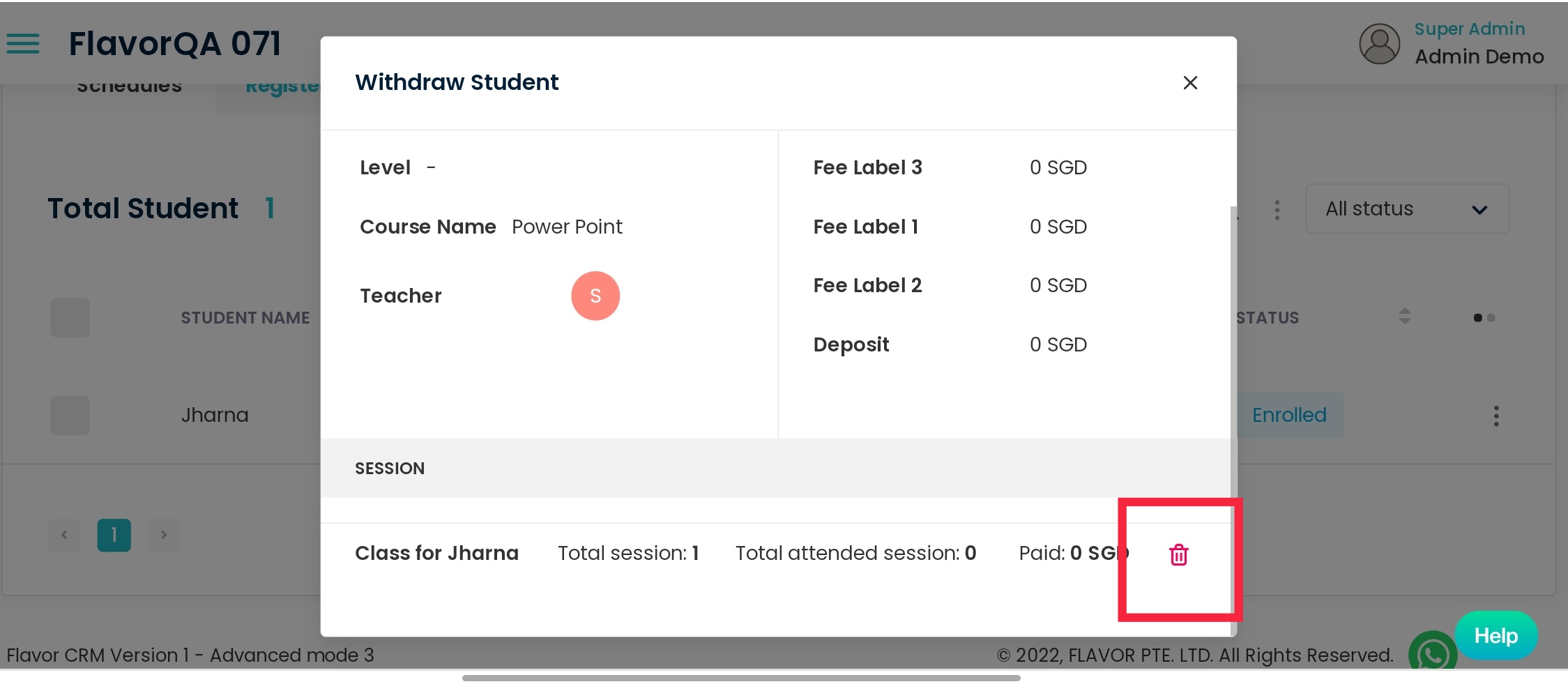Click the Help button

(1496, 635)
